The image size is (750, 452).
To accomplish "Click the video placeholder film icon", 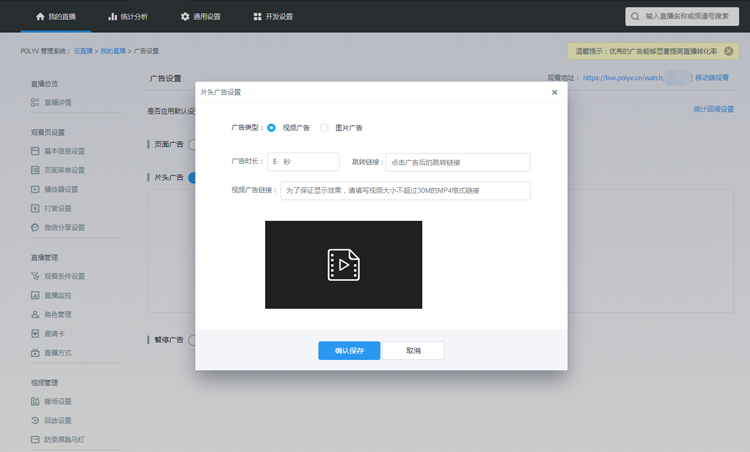I will (343, 265).
